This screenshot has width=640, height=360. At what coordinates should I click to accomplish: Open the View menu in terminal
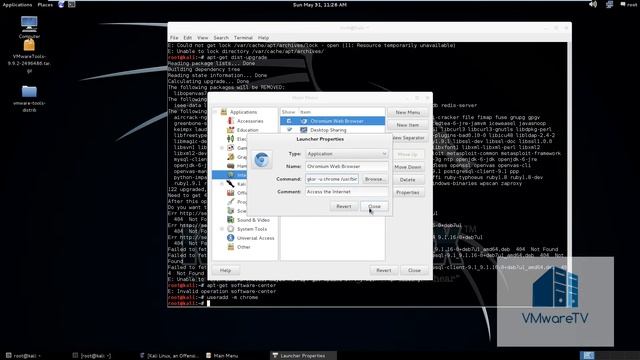(x=202, y=38)
